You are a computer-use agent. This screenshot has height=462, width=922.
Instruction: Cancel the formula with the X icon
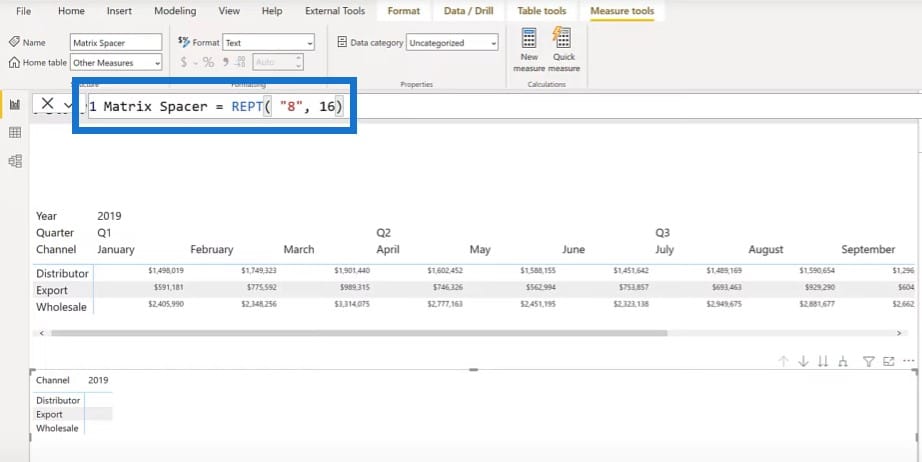47,104
